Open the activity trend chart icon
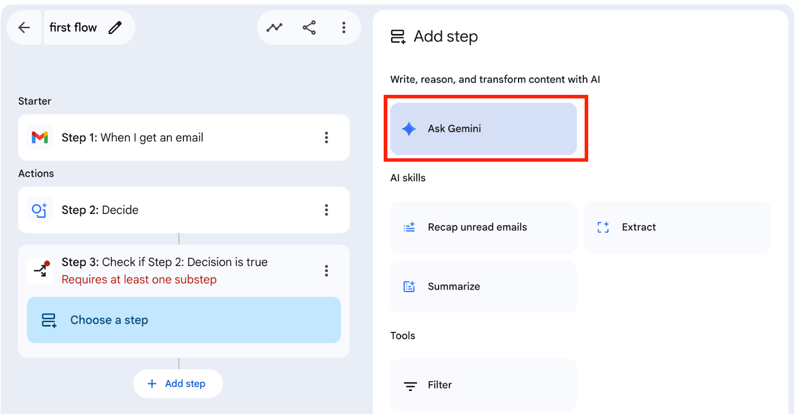This screenshot has height=414, width=800. tap(275, 28)
